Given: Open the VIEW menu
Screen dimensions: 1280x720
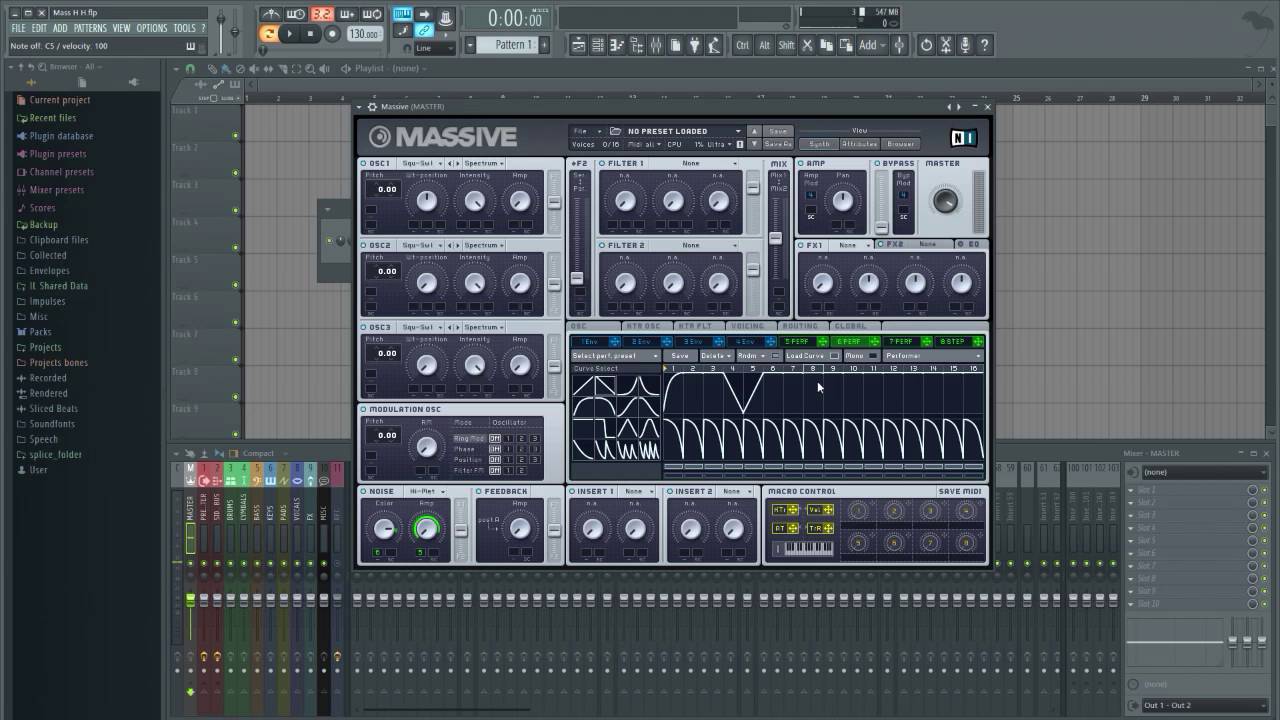Looking at the screenshot, I should pos(121,29).
